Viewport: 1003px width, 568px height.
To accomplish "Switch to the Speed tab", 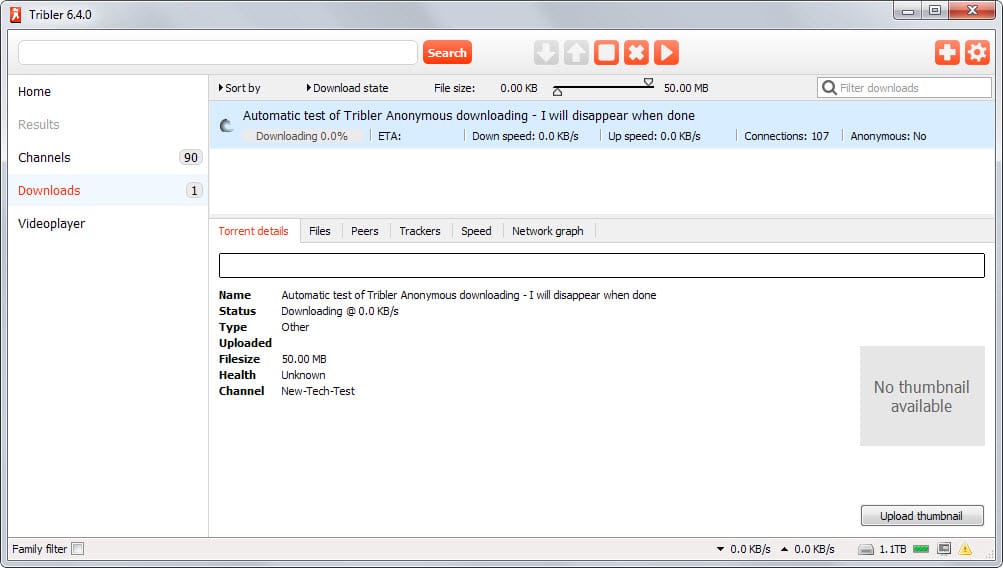I will point(477,231).
